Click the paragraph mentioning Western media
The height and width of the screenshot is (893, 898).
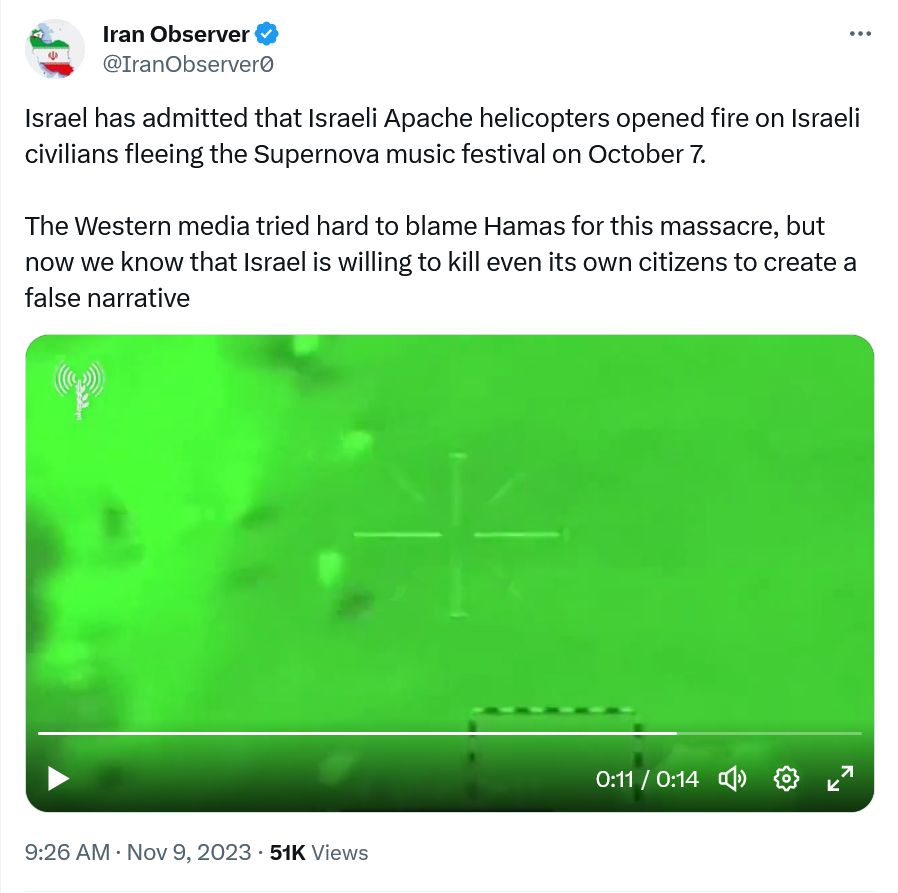coord(440,262)
